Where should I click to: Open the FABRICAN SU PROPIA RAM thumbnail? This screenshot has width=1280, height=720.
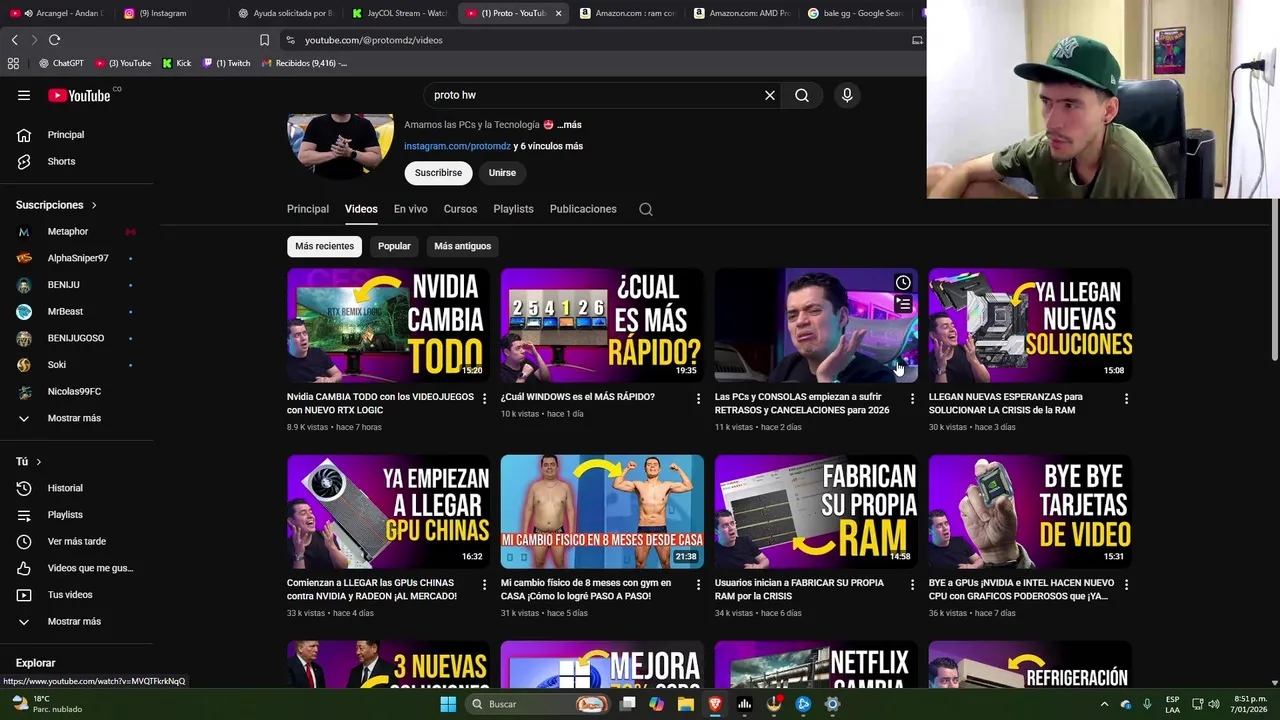point(816,511)
